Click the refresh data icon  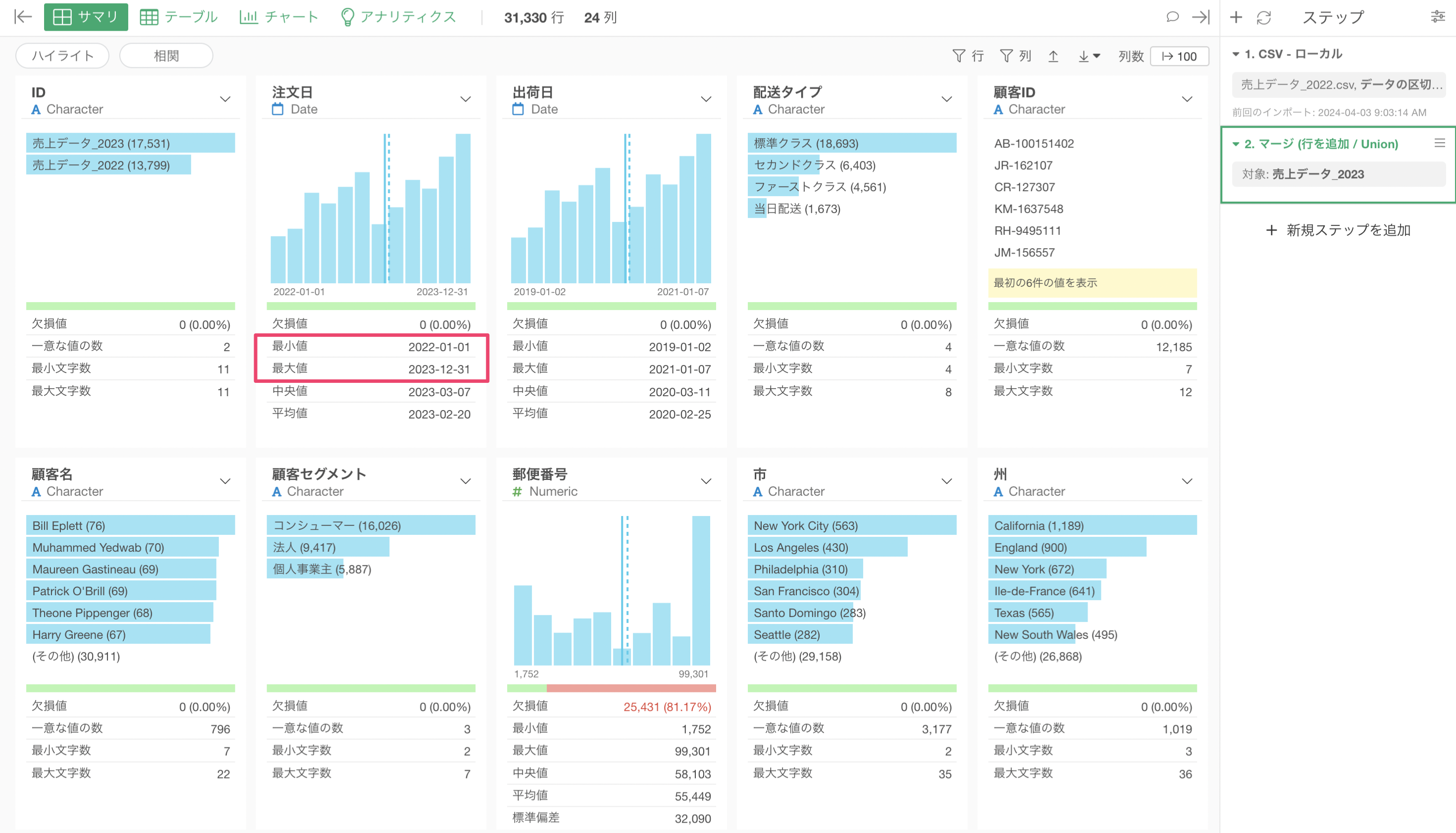click(x=1264, y=18)
